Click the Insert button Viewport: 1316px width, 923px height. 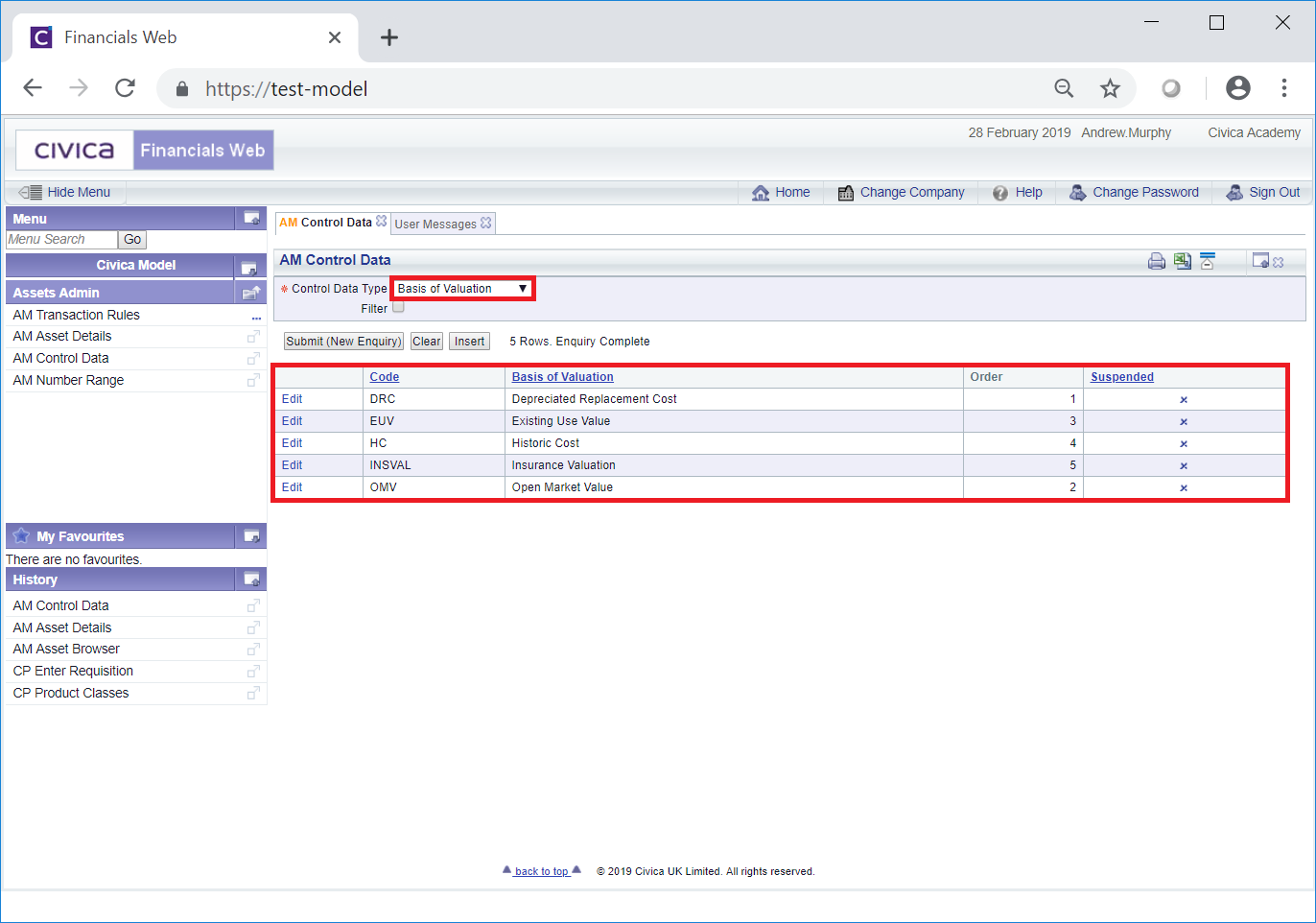coord(470,342)
